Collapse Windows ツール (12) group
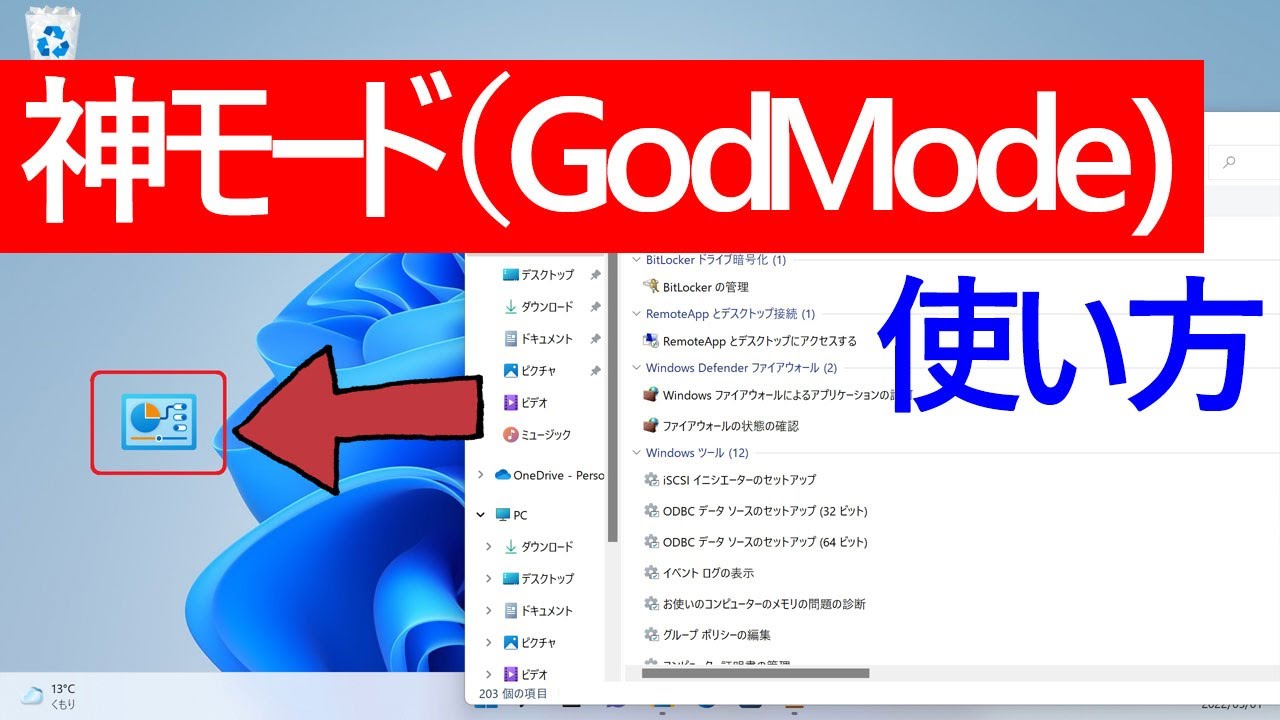Image resolution: width=1280 pixels, height=720 pixels. coord(636,453)
